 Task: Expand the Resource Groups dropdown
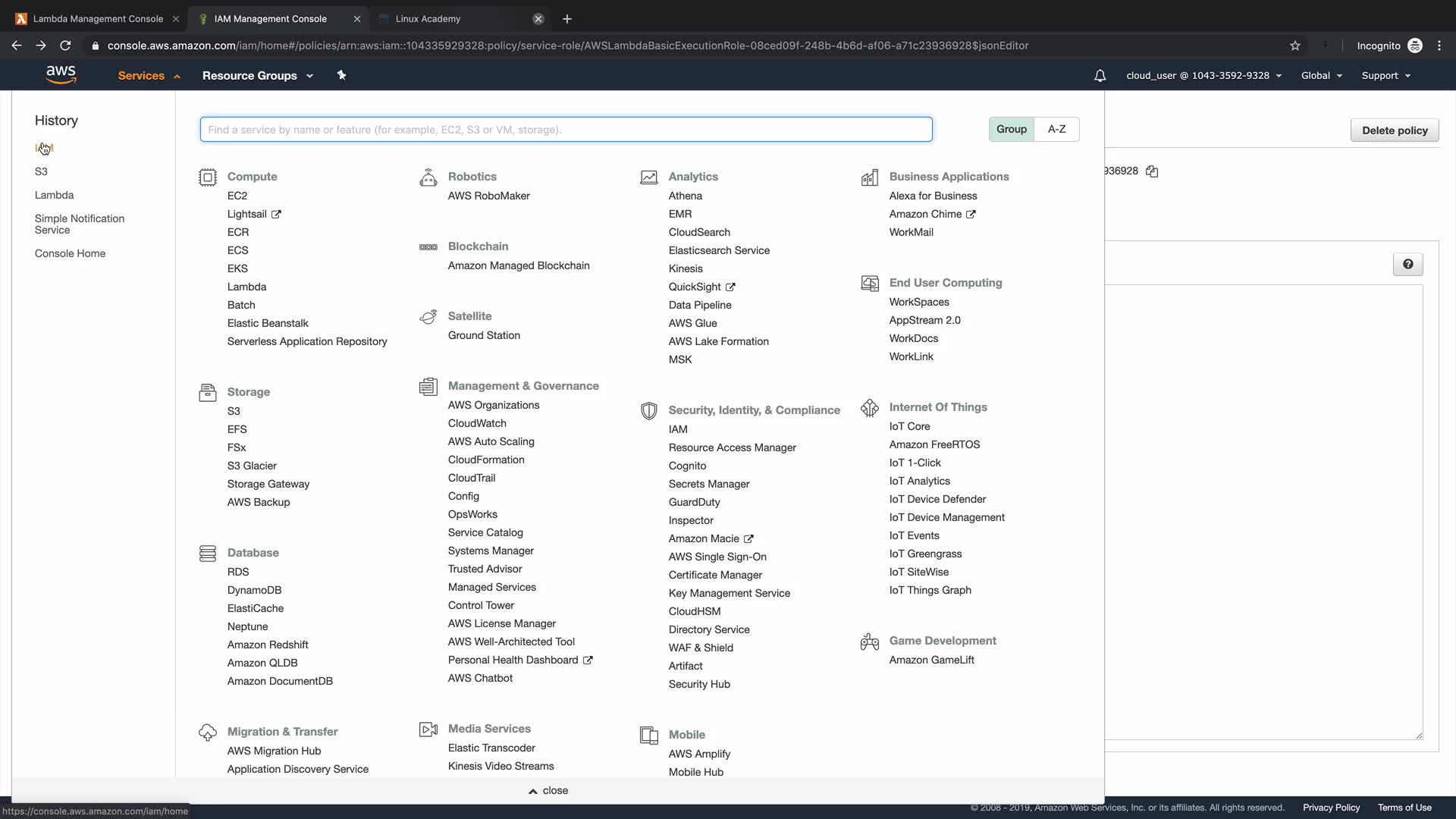coord(257,76)
